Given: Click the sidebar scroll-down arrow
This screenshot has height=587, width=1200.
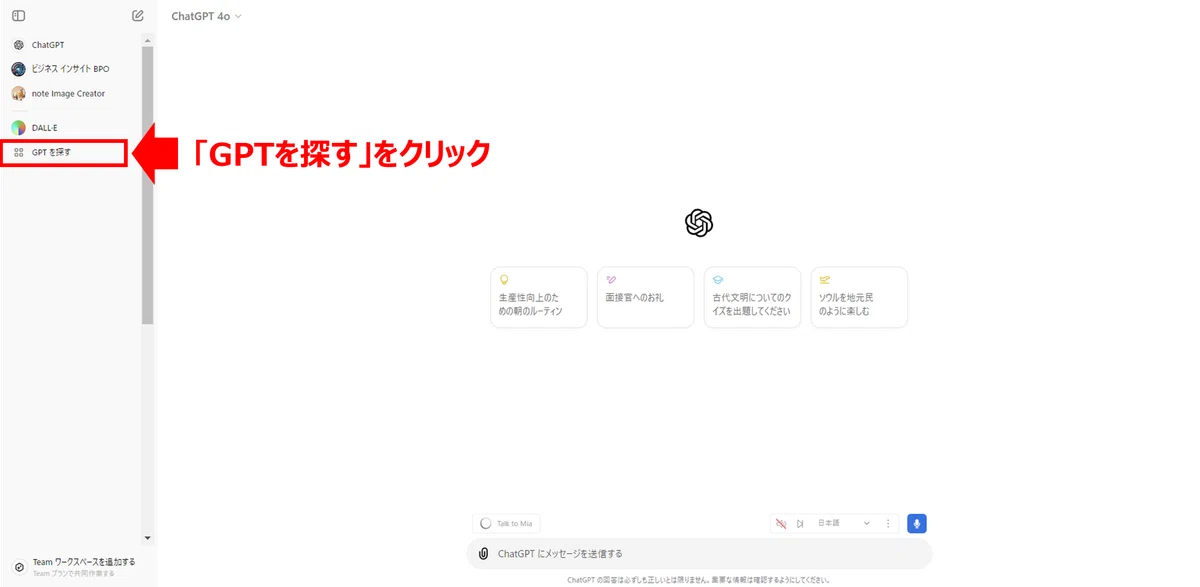Looking at the screenshot, I should coord(148,538).
